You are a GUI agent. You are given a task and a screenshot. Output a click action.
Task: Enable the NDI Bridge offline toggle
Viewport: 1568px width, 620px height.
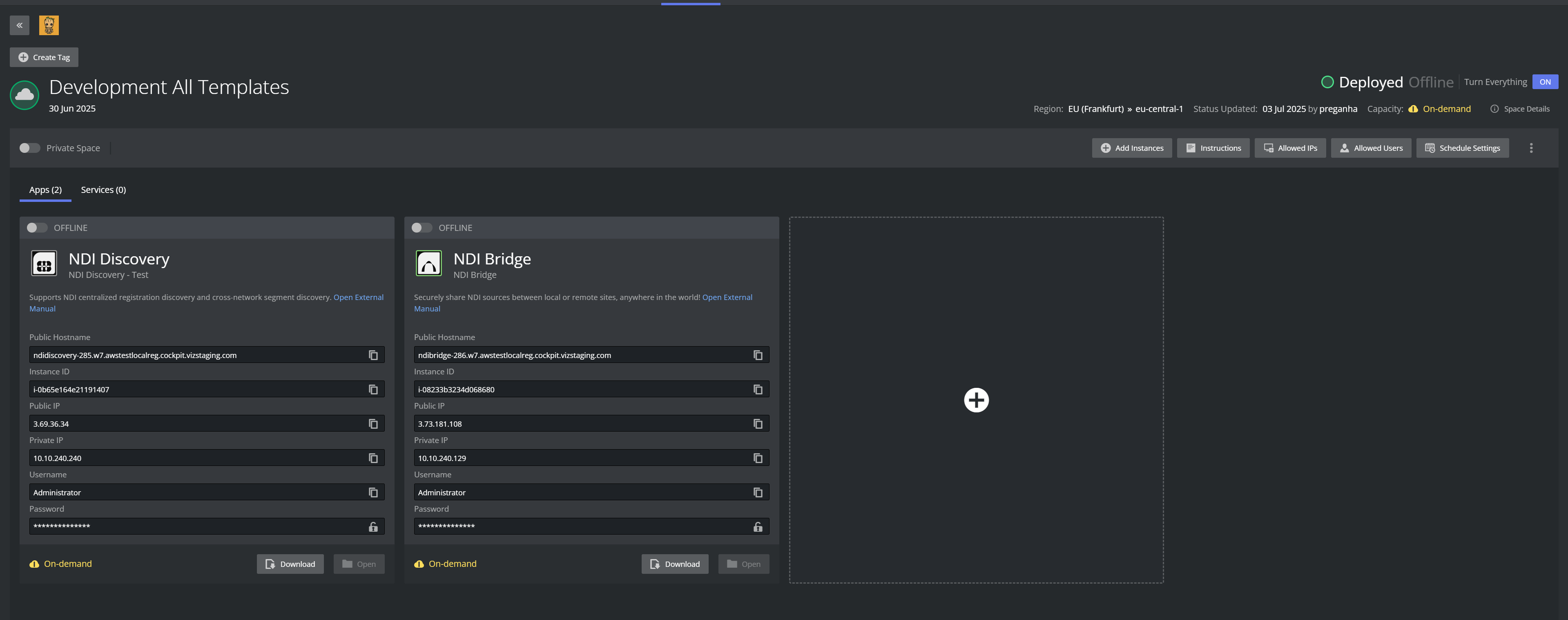point(421,228)
